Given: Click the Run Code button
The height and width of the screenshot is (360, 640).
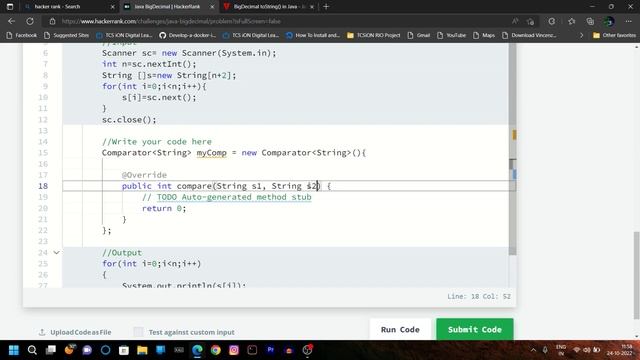Looking at the screenshot, I should [400, 329].
